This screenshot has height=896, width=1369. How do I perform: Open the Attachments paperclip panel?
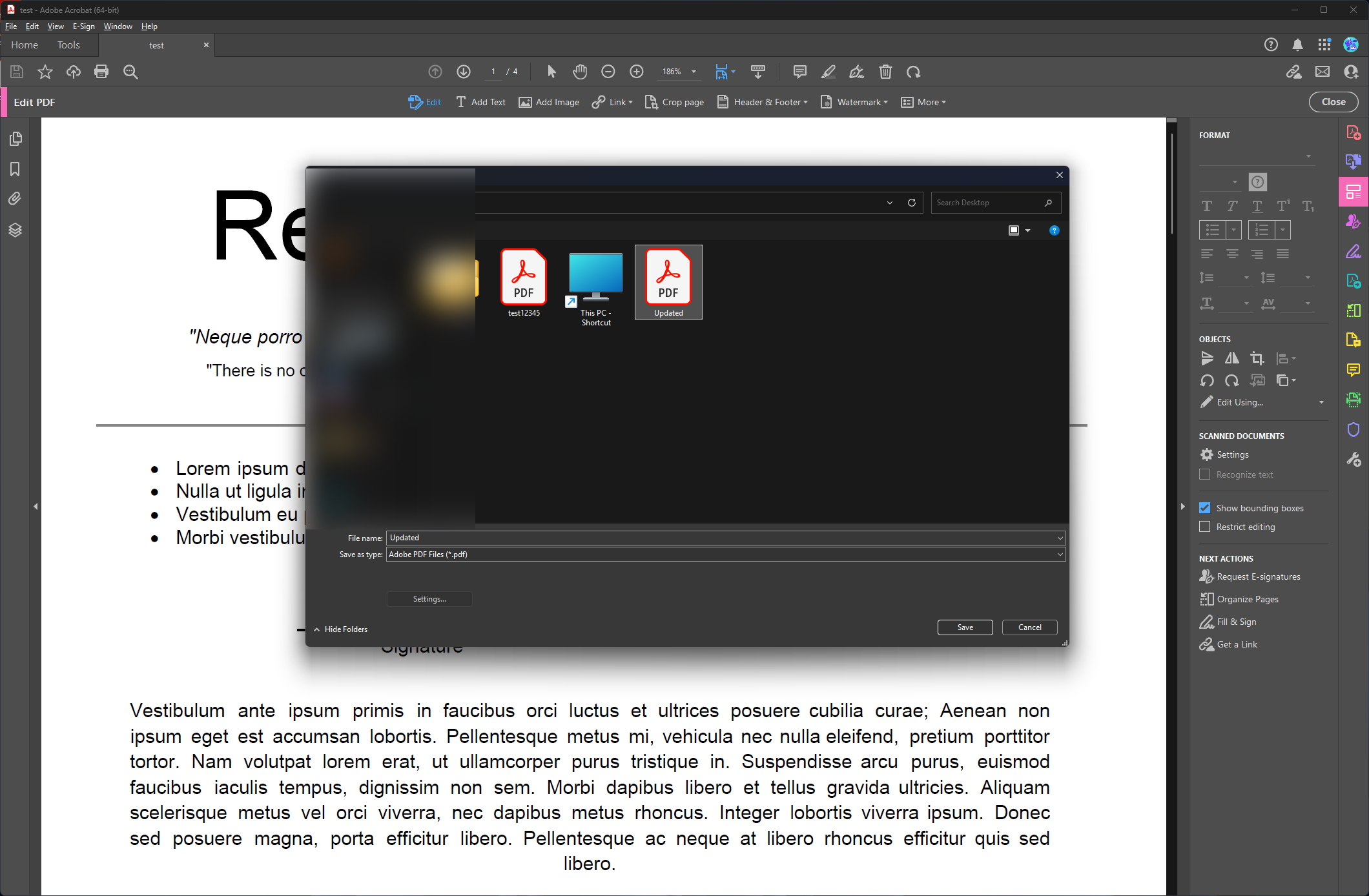[15, 199]
